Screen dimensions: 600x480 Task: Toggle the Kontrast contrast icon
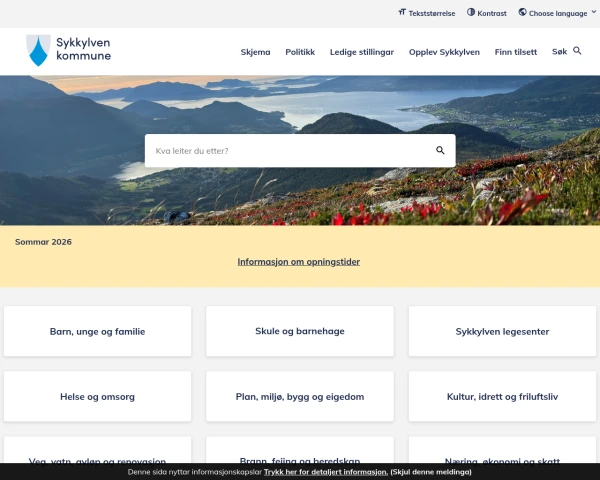tap(471, 12)
